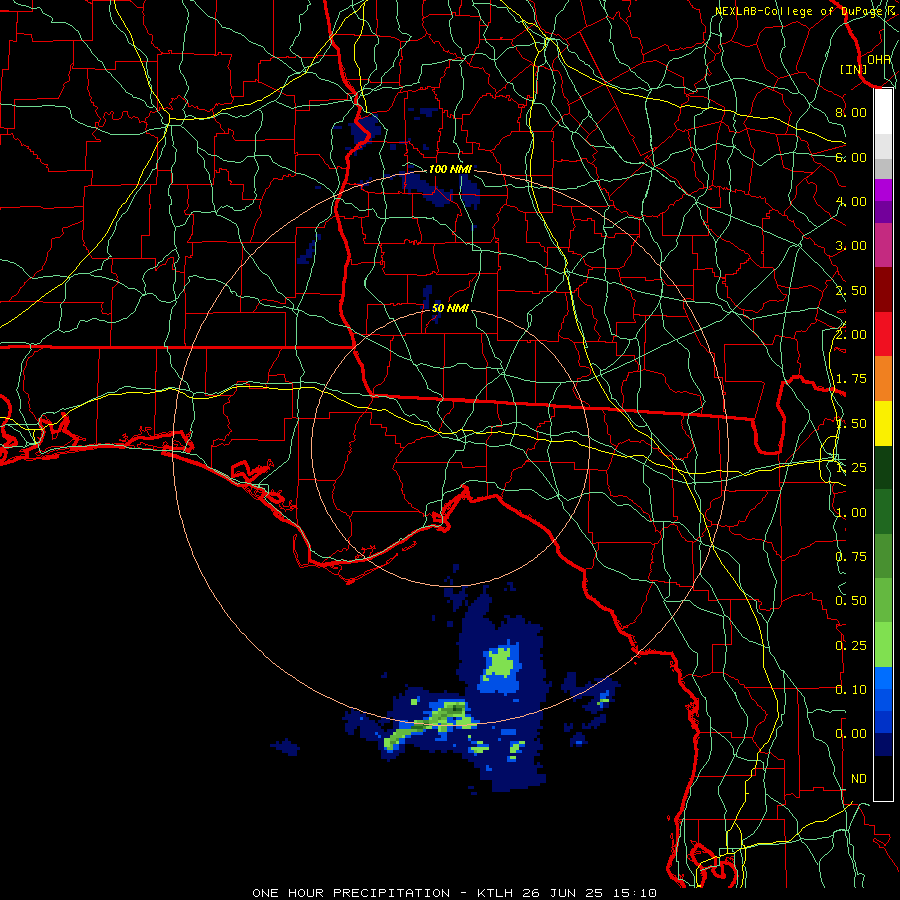Select the bright magenta legend color block
The height and width of the screenshot is (900, 900).
pyautogui.click(x=883, y=190)
